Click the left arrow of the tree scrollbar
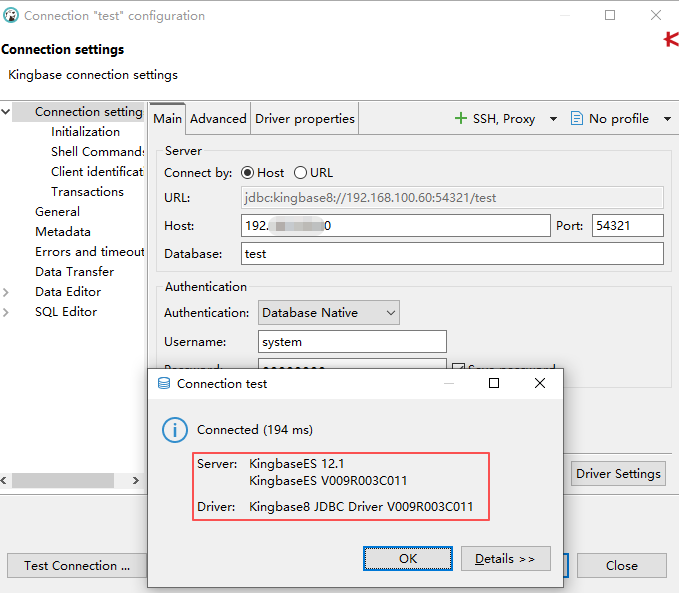 point(3,480)
